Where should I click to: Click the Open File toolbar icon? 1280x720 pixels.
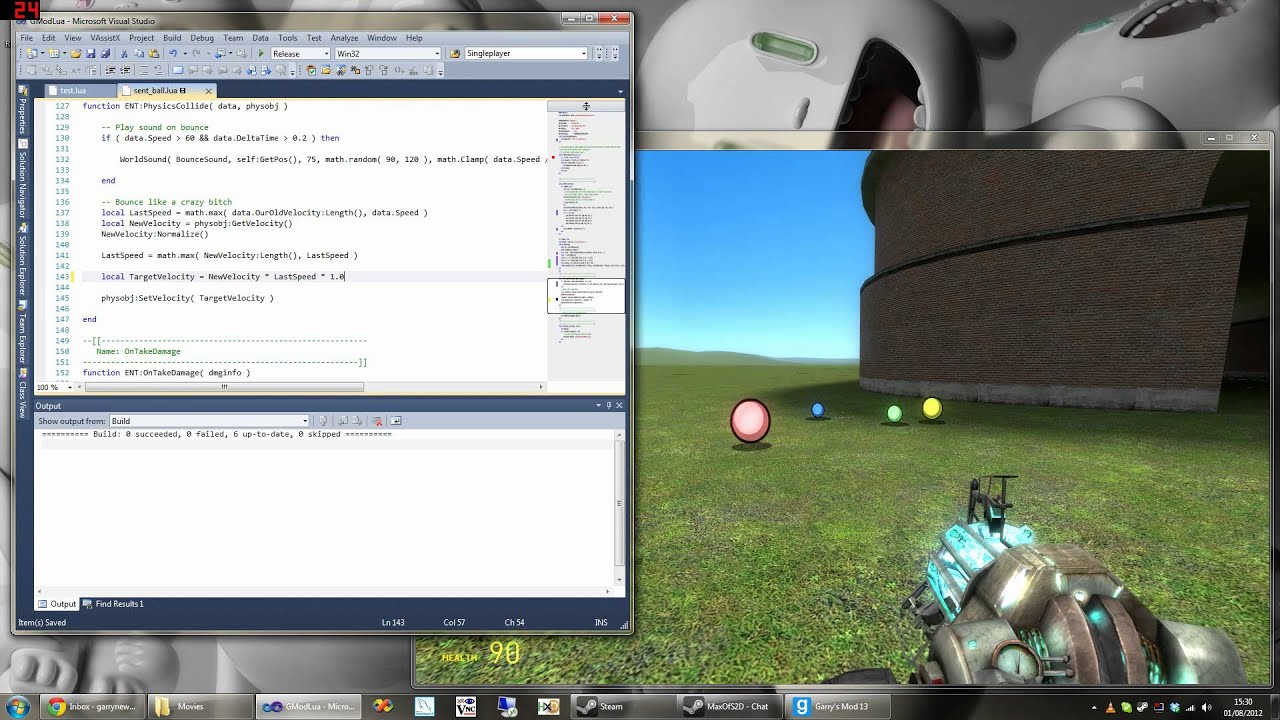tap(75, 53)
